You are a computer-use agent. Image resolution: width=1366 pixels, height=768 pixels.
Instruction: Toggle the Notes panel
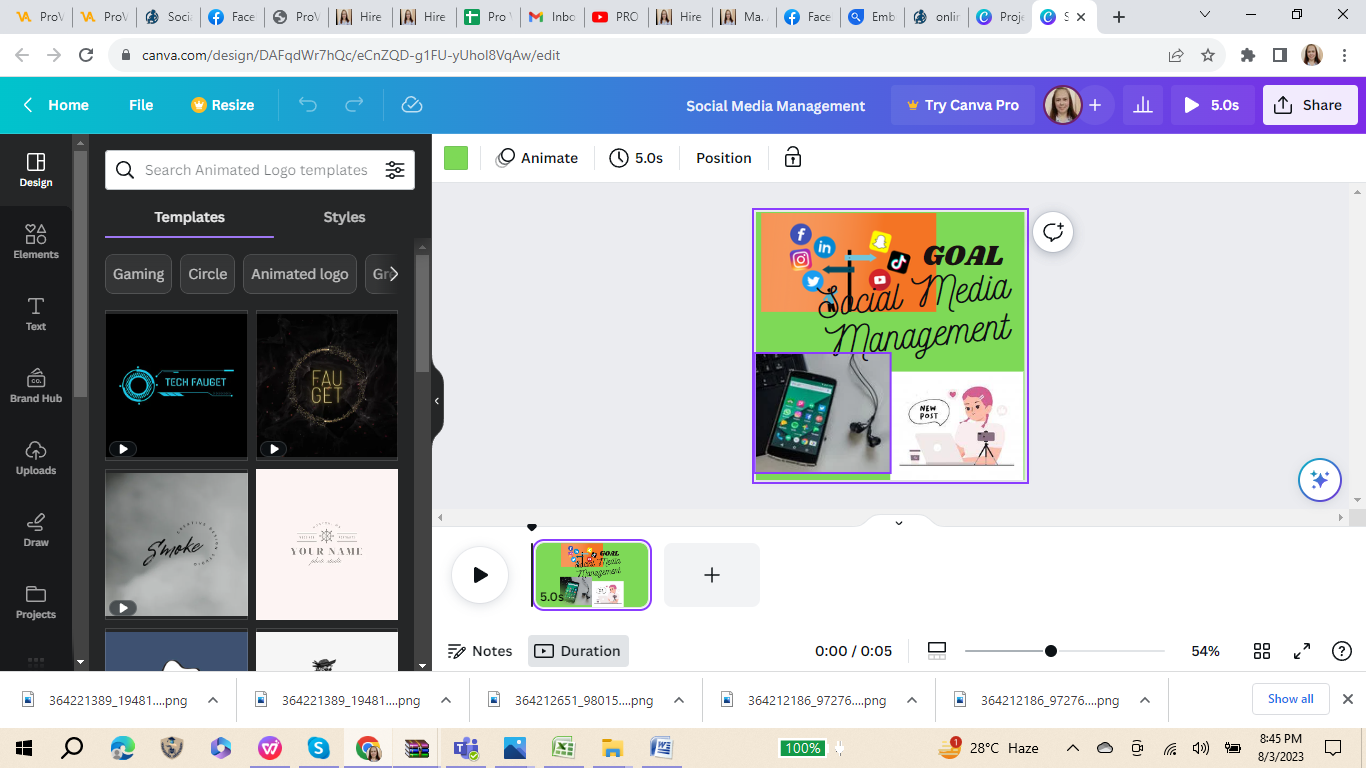(480, 651)
